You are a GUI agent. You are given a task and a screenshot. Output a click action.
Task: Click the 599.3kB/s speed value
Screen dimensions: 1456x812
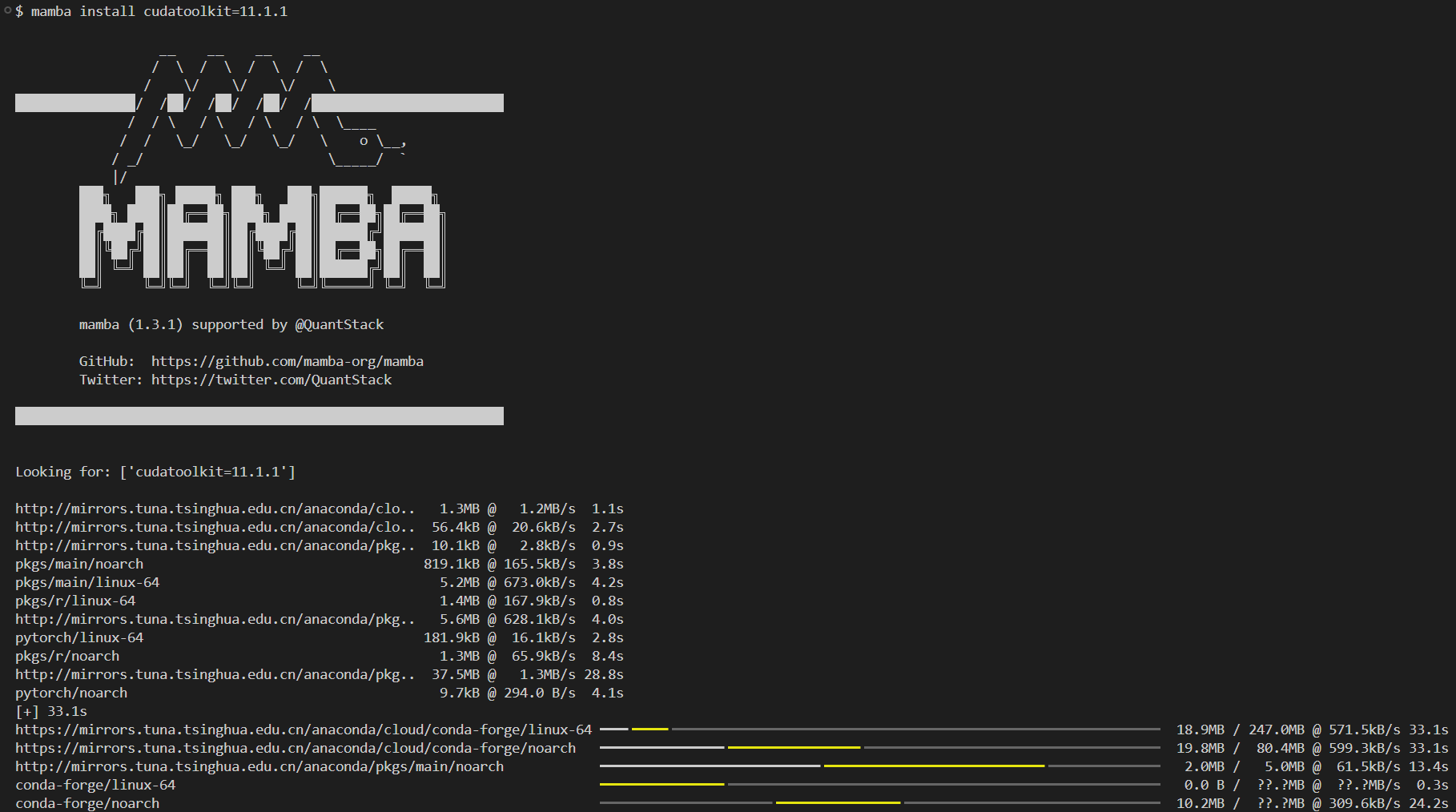click(1365, 748)
